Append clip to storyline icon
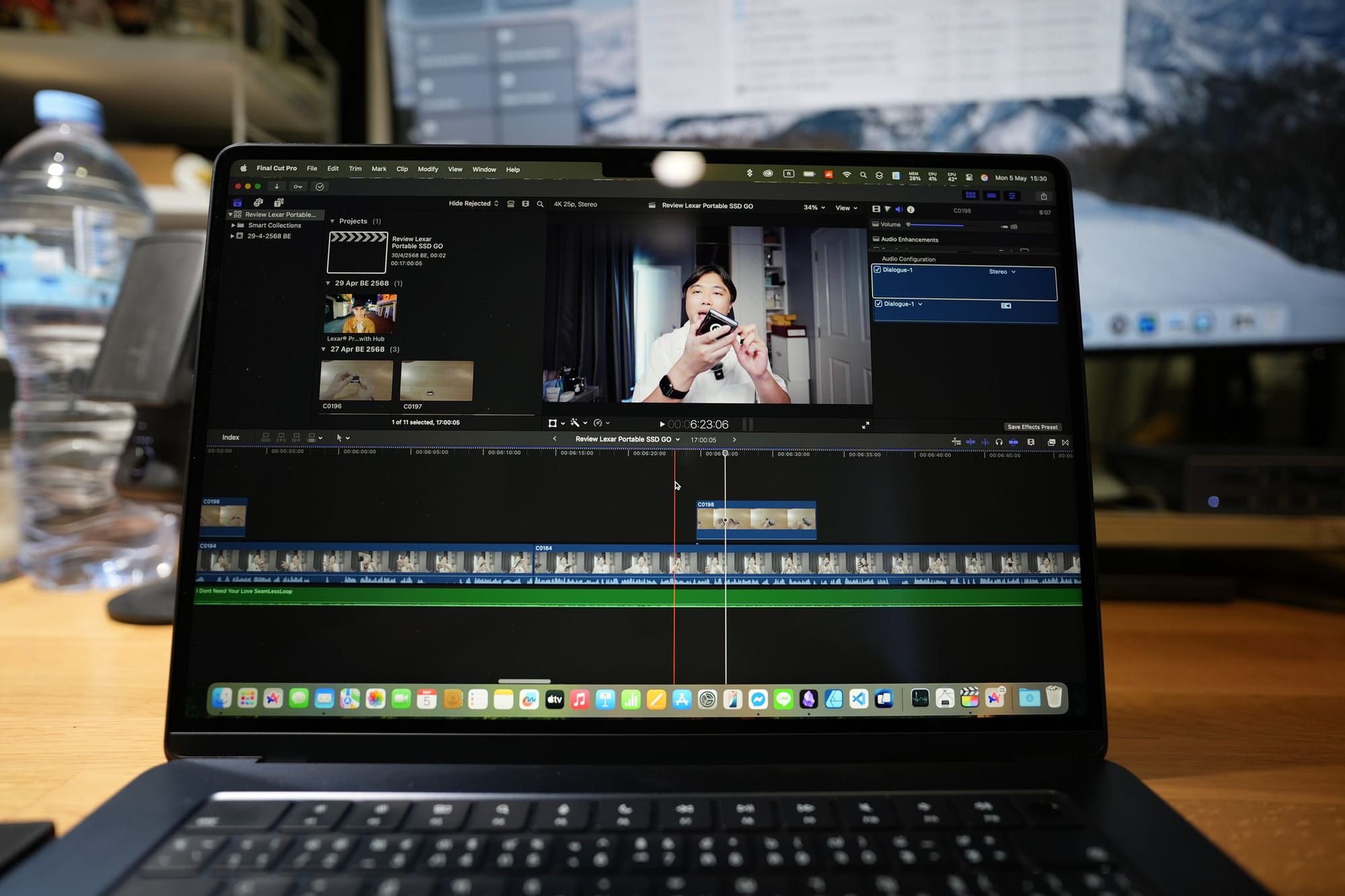The height and width of the screenshot is (896, 1345). coord(297,437)
